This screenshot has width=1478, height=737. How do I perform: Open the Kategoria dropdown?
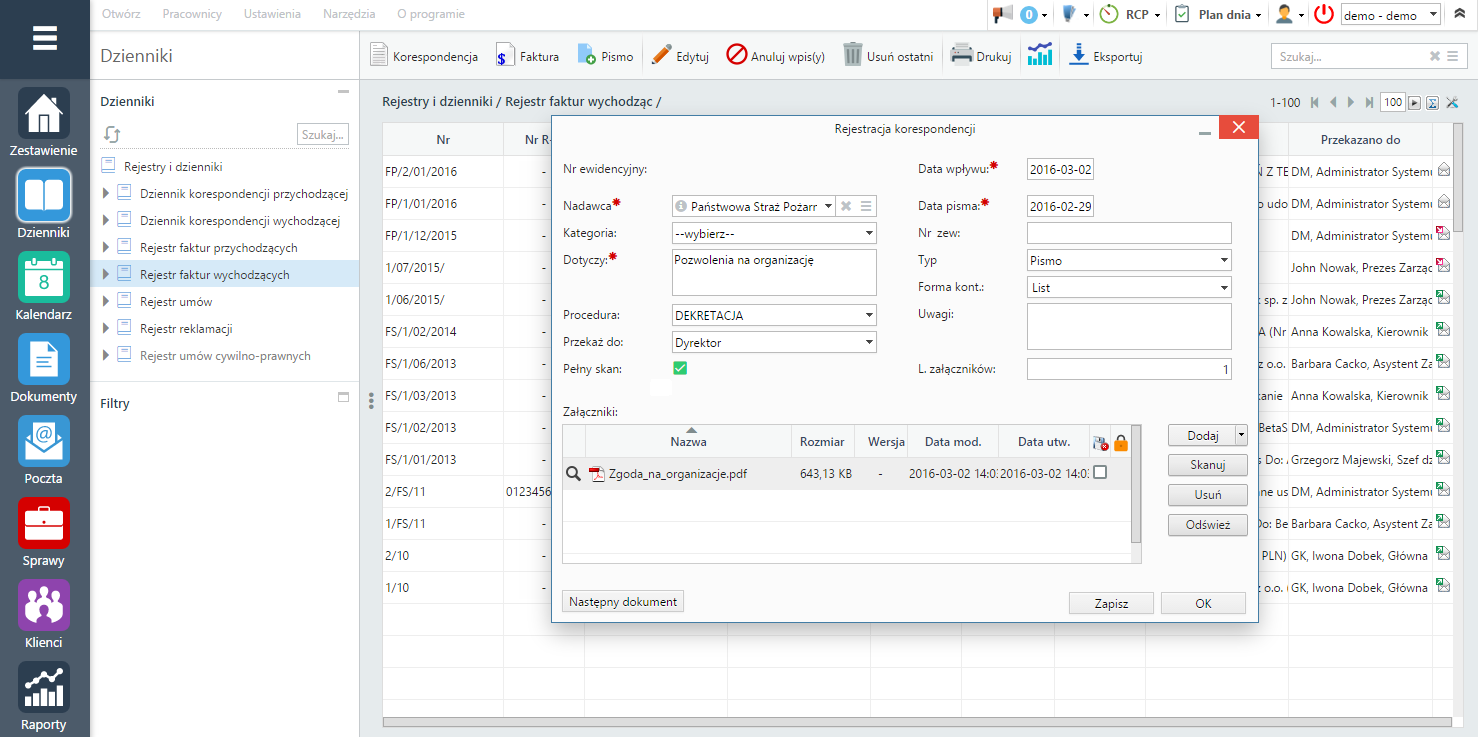pos(775,233)
